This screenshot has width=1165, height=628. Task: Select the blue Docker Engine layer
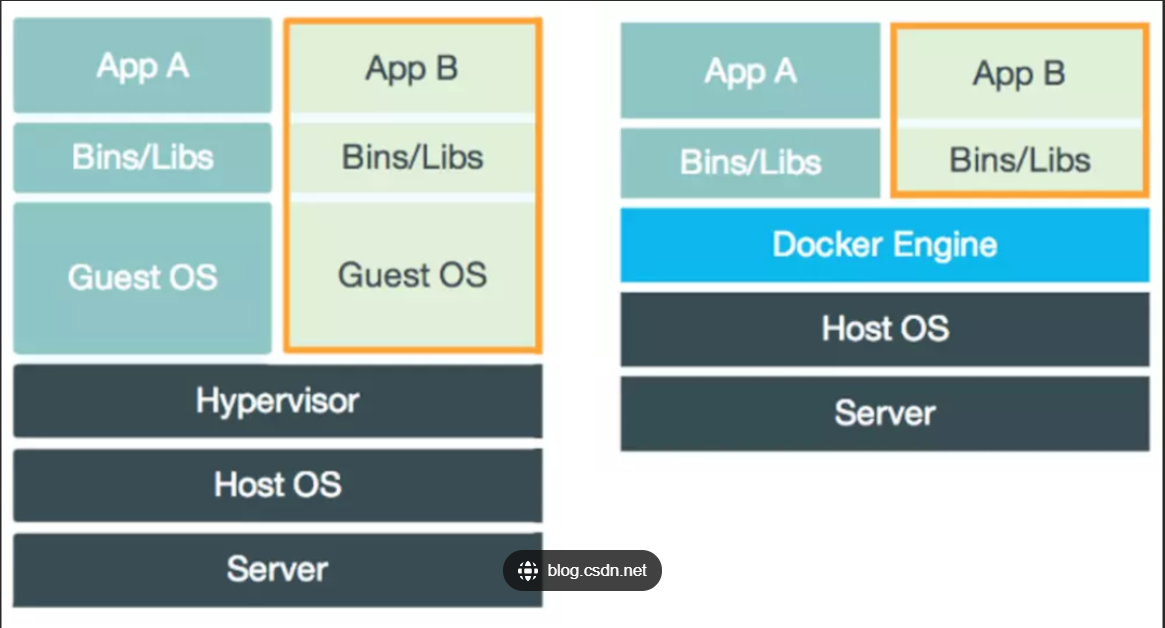(885, 245)
